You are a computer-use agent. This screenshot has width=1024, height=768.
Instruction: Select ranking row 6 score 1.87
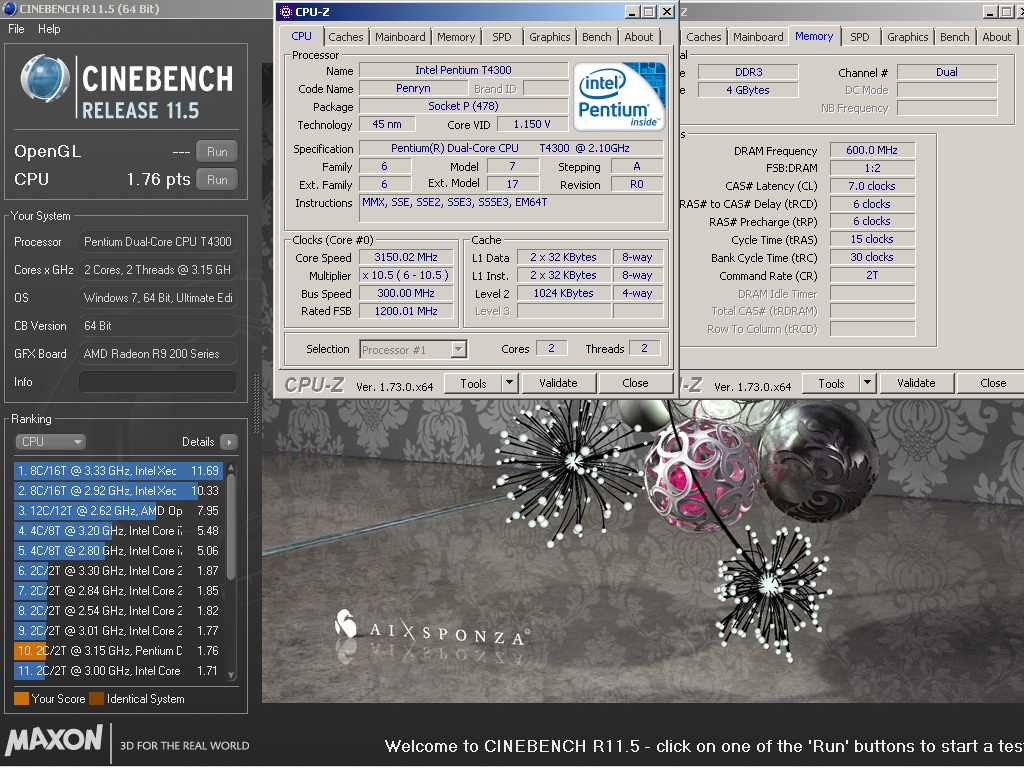118,571
